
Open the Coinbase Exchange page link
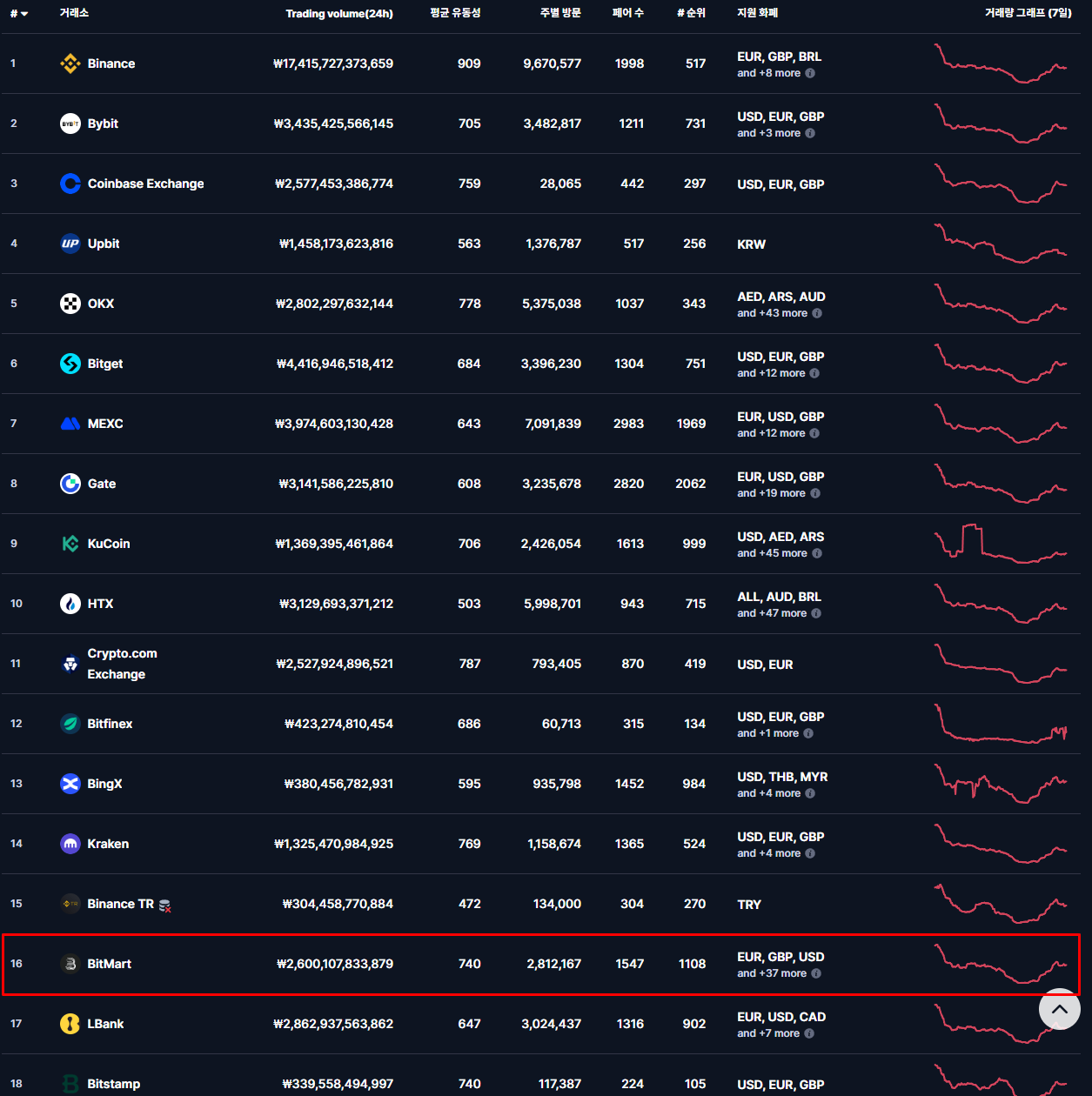(x=146, y=184)
